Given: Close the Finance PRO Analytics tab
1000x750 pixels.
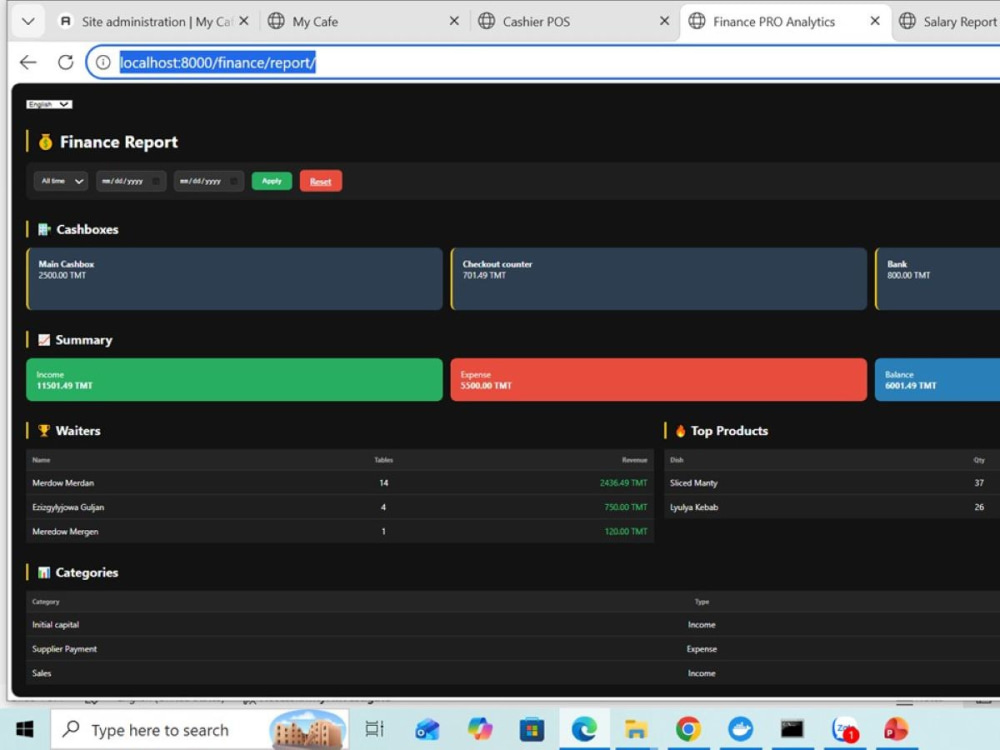Looking at the screenshot, I should [875, 21].
